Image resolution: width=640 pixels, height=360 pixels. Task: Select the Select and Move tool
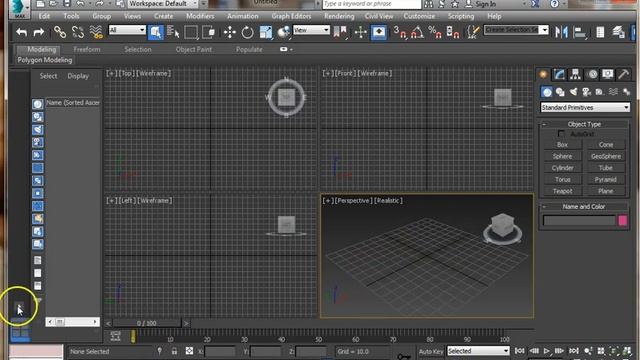pyautogui.click(x=230, y=32)
